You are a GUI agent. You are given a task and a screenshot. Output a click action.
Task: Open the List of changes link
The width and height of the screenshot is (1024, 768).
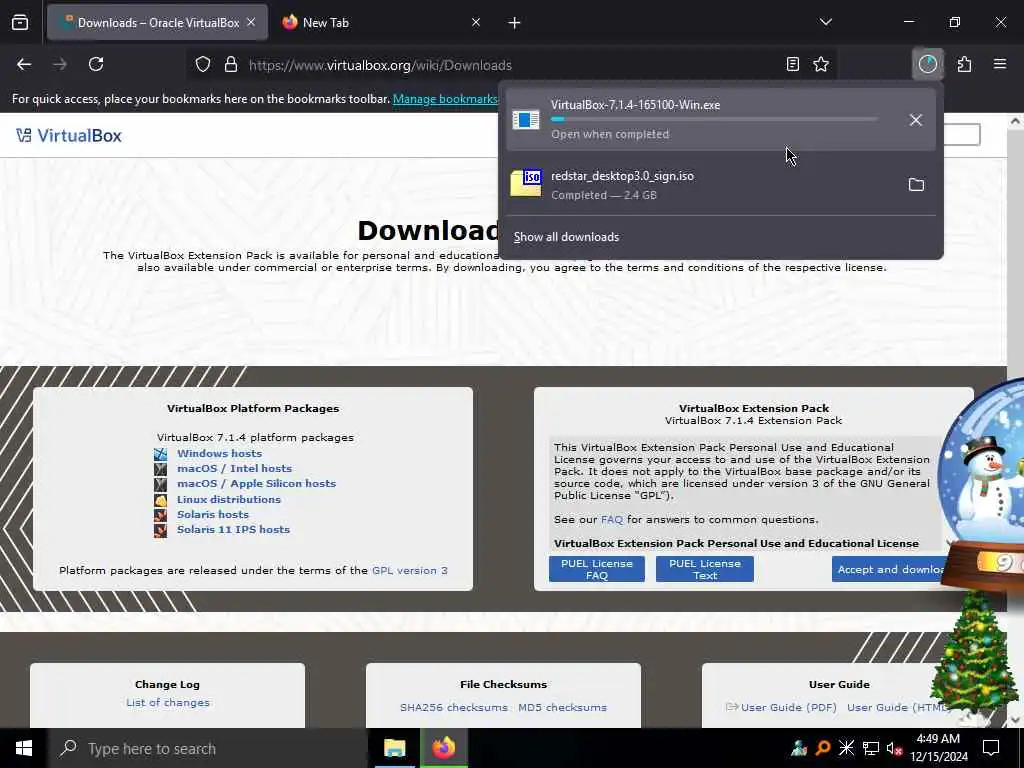168,703
